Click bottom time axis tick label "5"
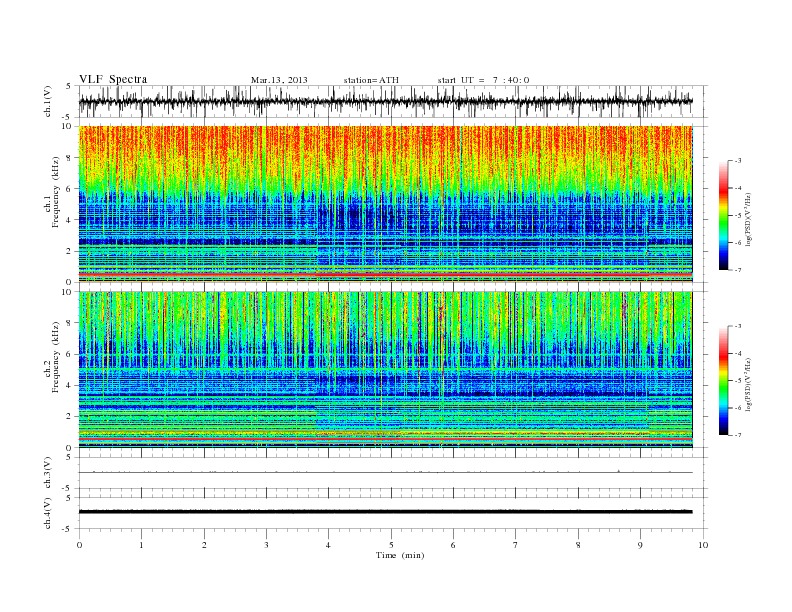 [x=391, y=545]
